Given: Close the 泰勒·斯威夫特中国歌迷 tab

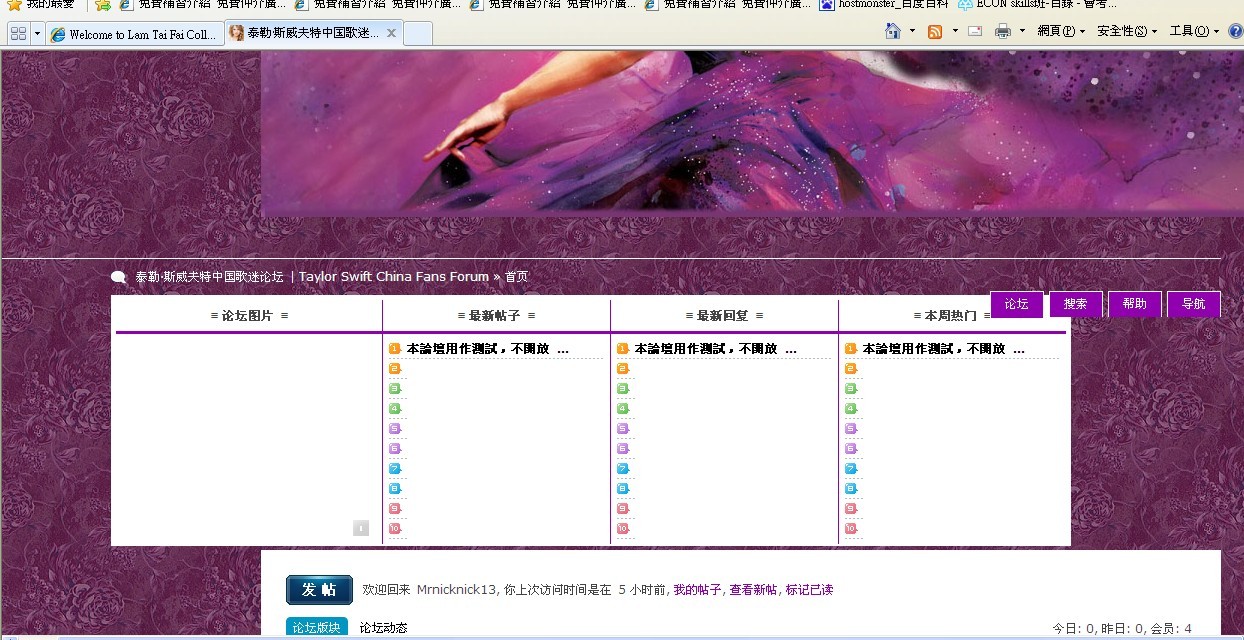Looking at the screenshot, I should coord(391,33).
